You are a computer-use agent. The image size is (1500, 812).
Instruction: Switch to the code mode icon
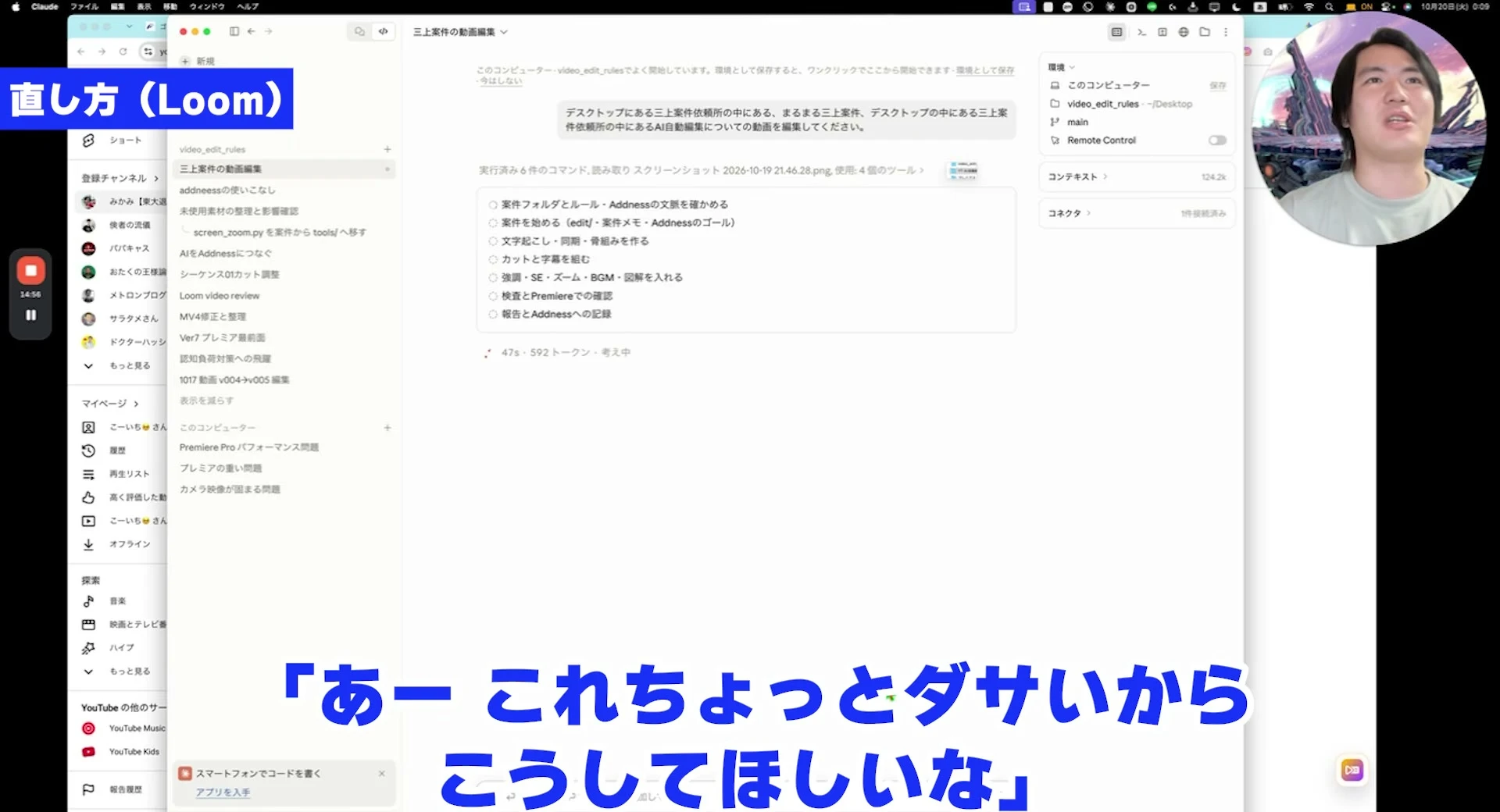pos(383,31)
